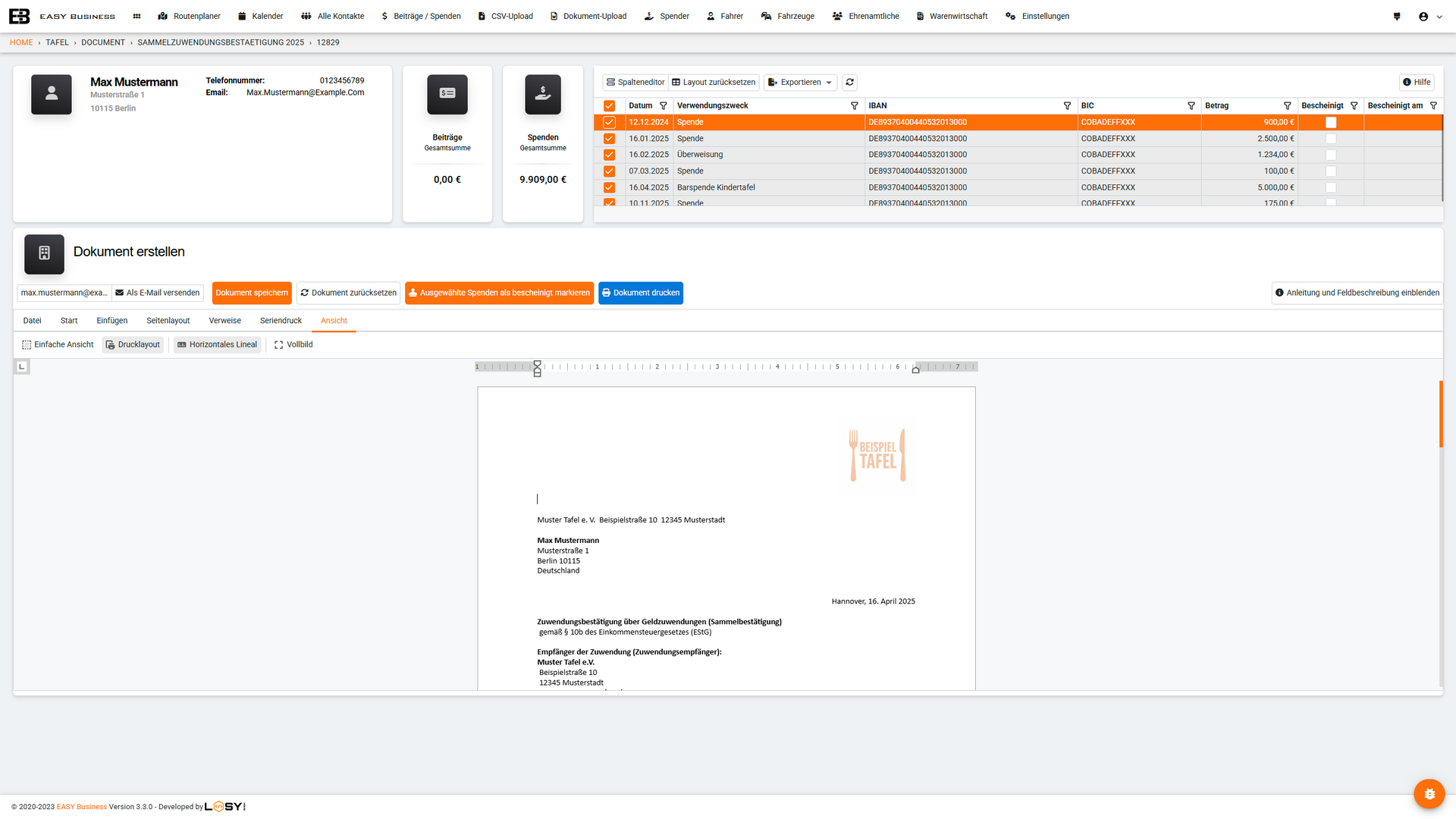1456x819 pixels.
Task: Uncheck the 16.01.2025 Spende row checkbox
Action: pos(609,139)
